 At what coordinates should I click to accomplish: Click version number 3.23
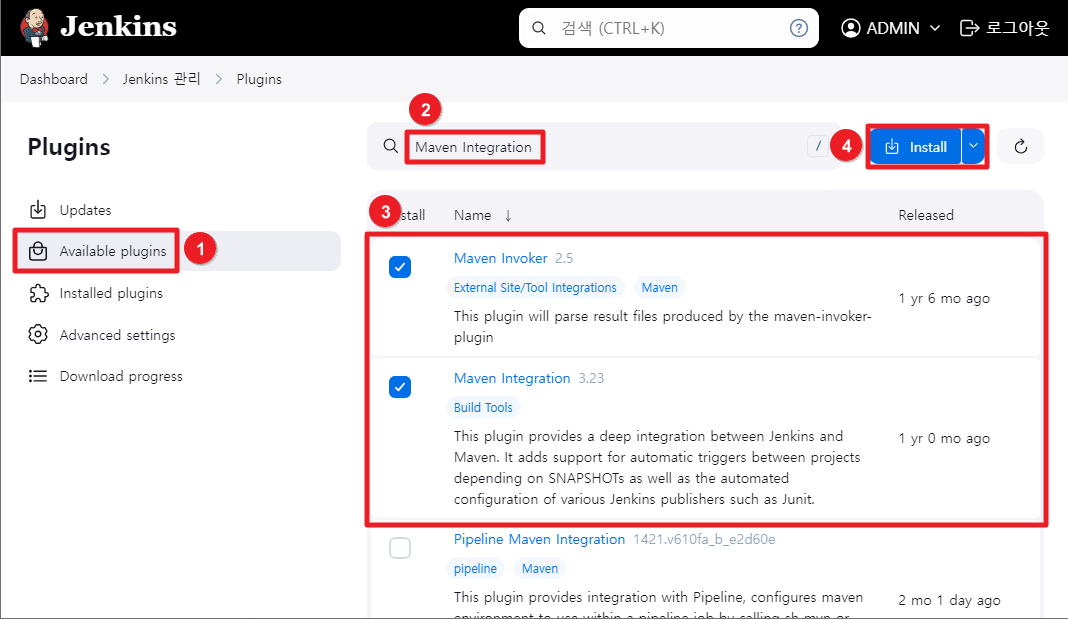point(591,379)
